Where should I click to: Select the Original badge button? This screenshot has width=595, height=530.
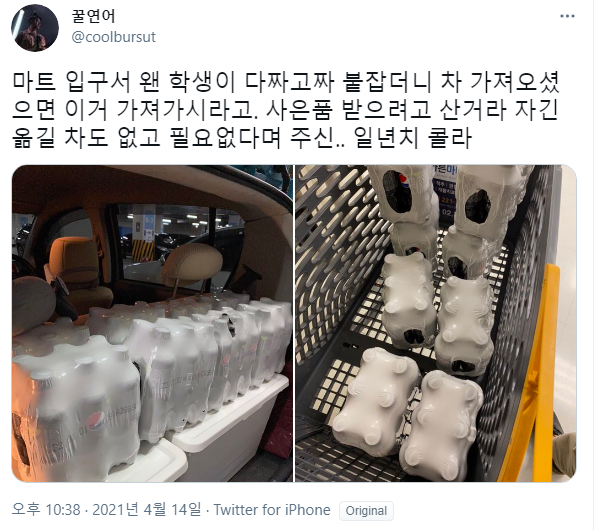[366, 511]
